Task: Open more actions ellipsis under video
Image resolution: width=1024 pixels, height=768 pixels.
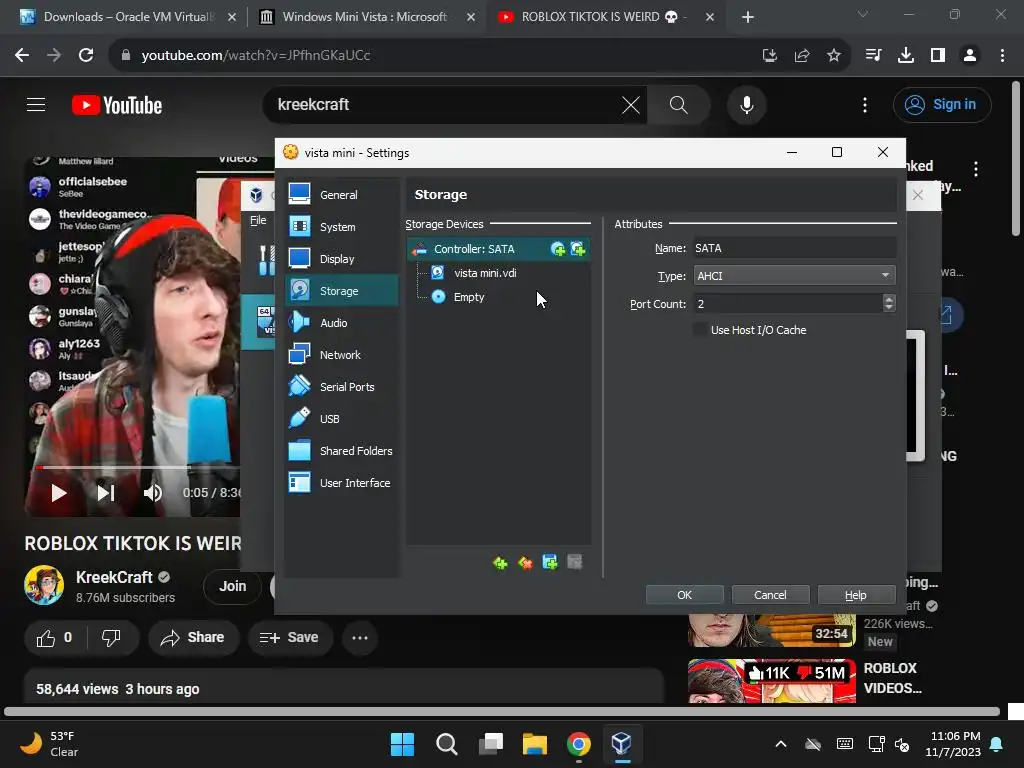Action: point(360,638)
